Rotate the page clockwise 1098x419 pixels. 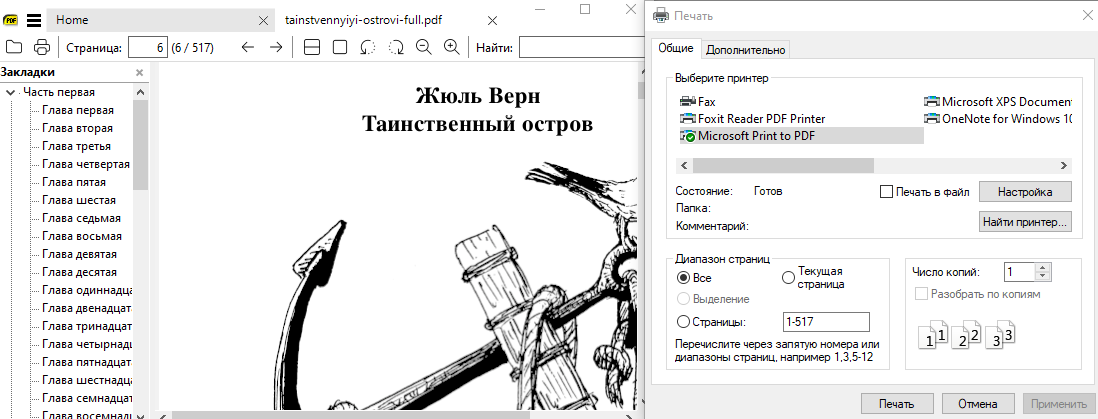tap(396, 48)
